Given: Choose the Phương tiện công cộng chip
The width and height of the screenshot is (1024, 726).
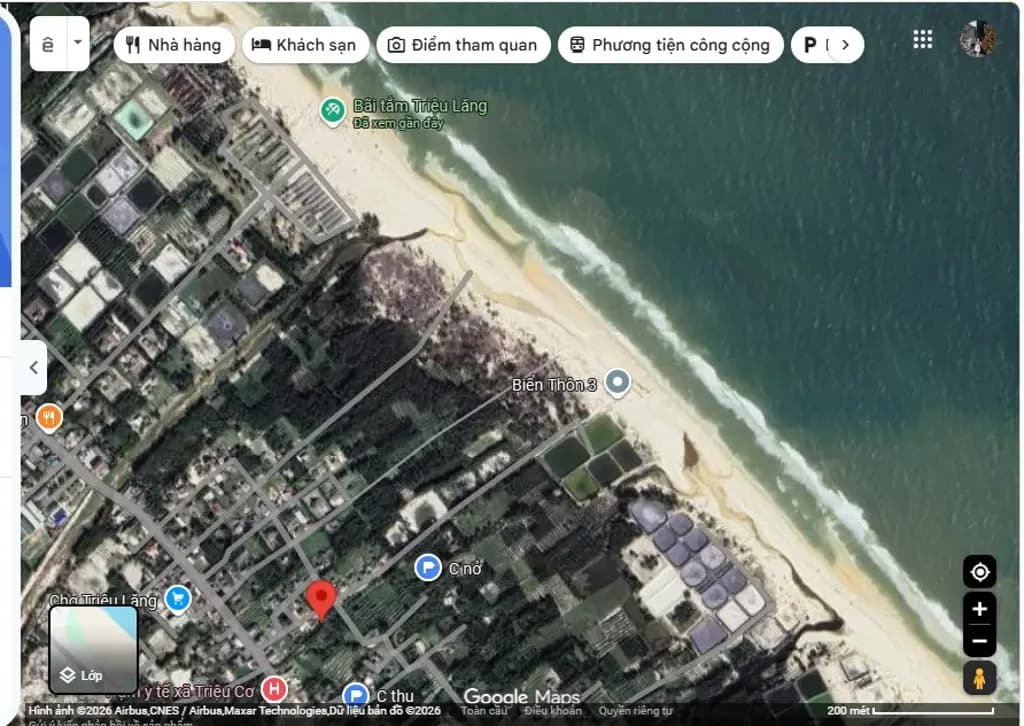Looking at the screenshot, I should (x=670, y=45).
